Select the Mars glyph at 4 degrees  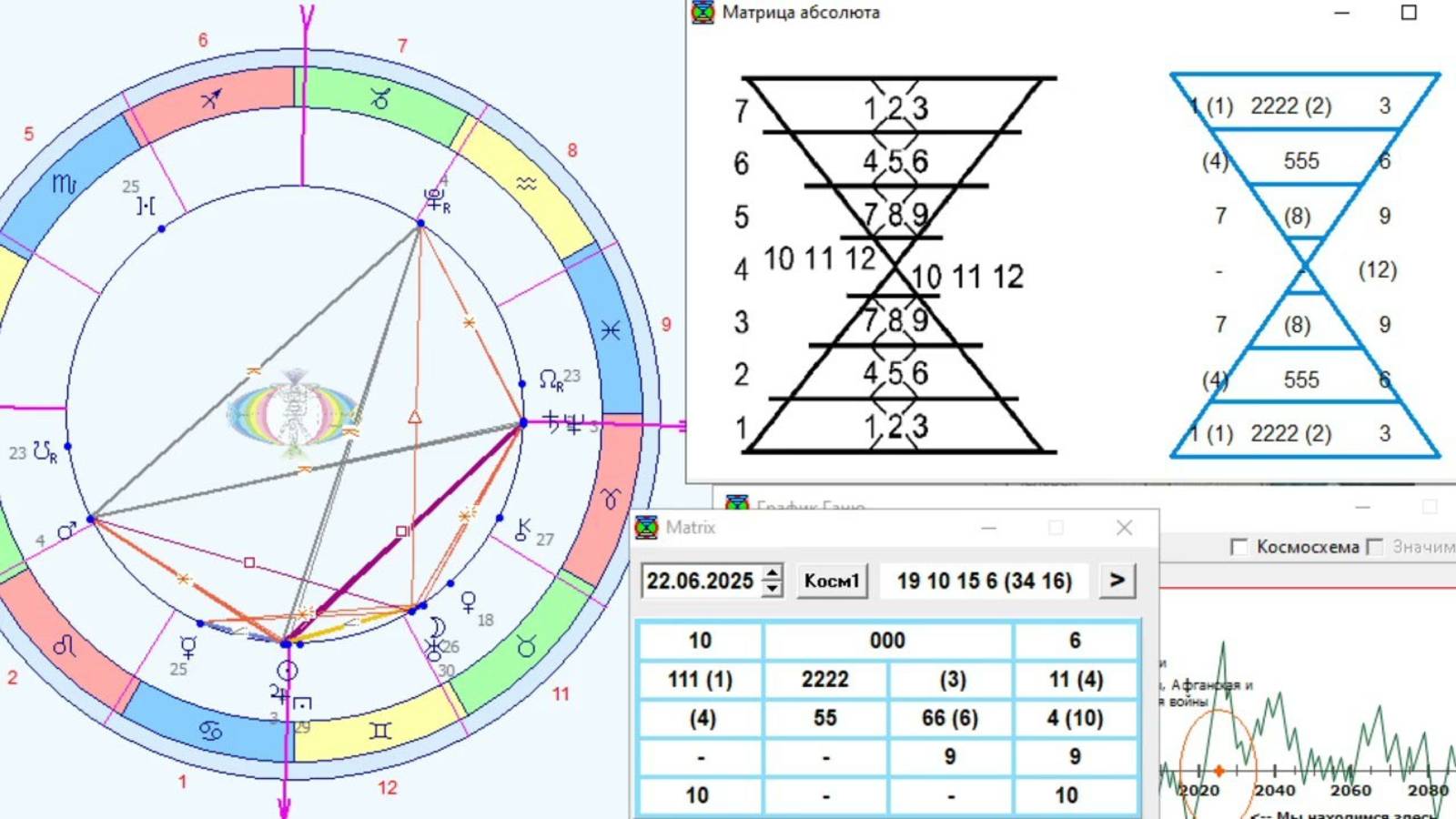pos(66,531)
